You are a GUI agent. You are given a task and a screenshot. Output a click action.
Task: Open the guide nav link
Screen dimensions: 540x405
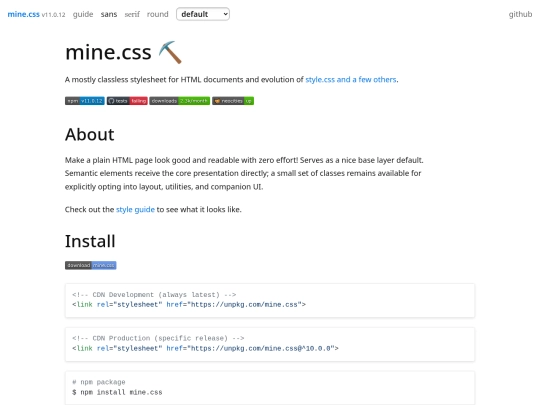[83, 14]
